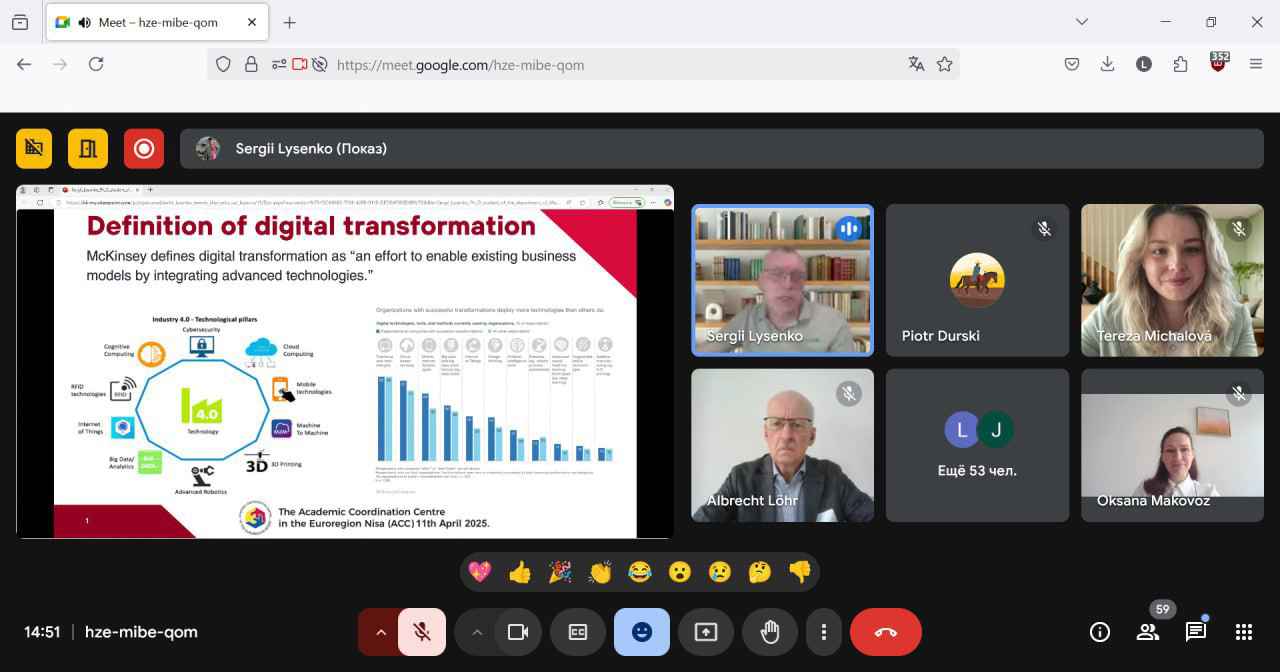
Task: Expand audio settings arrow beside microphone
Action: pos(380,632)
